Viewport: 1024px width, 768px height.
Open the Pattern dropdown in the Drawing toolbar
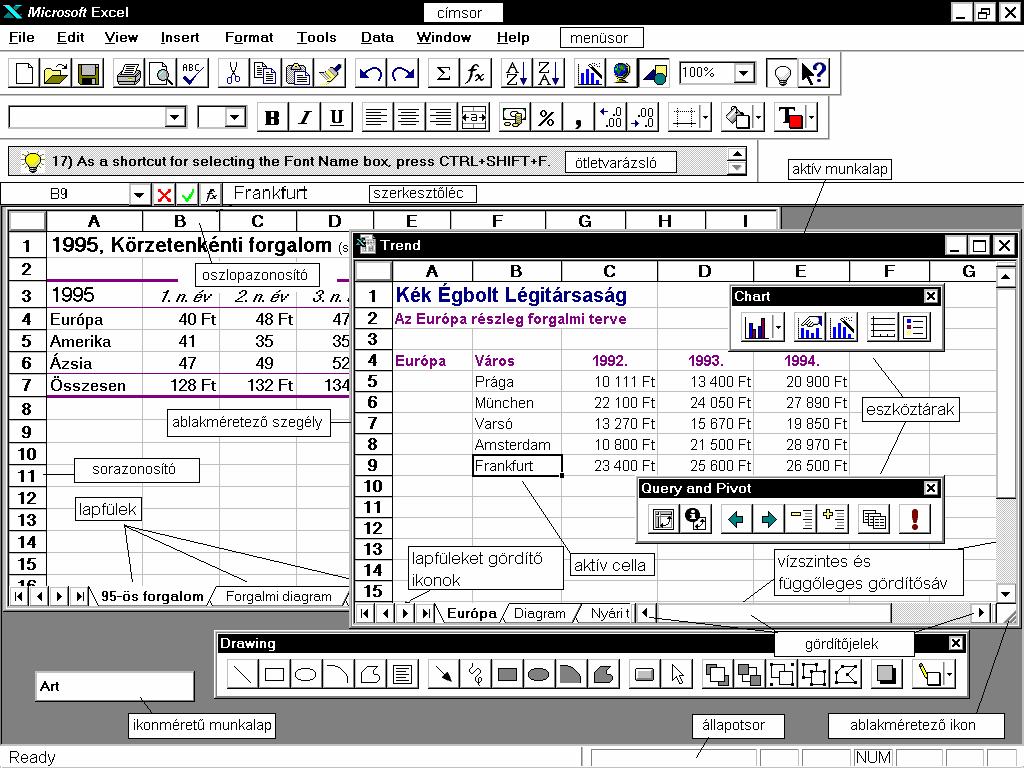(949, 673)
